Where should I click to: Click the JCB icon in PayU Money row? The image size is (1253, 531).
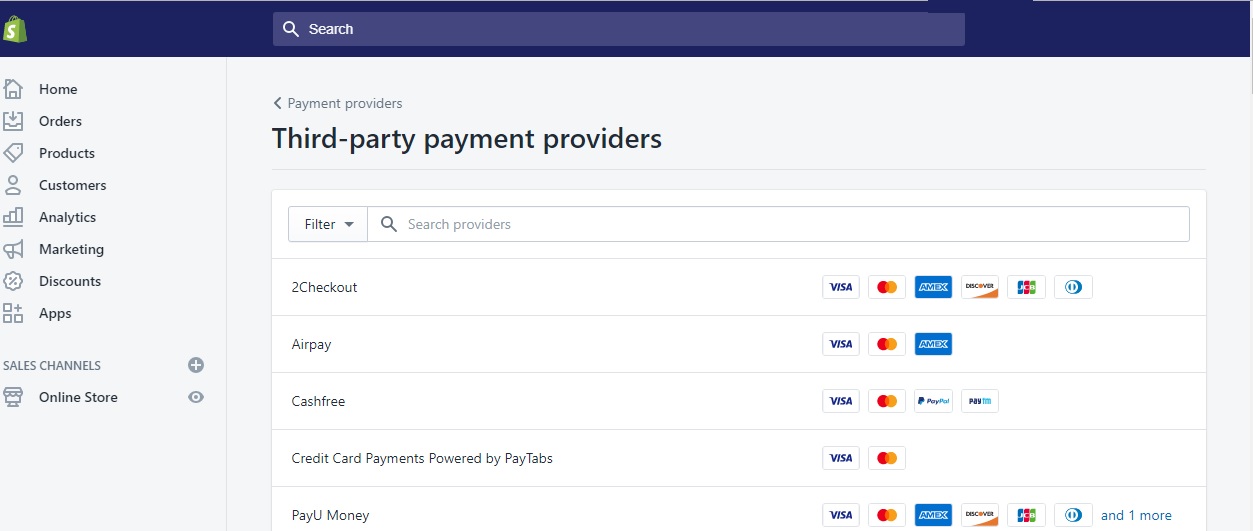pyautogui.click(x=1026, y=515)
